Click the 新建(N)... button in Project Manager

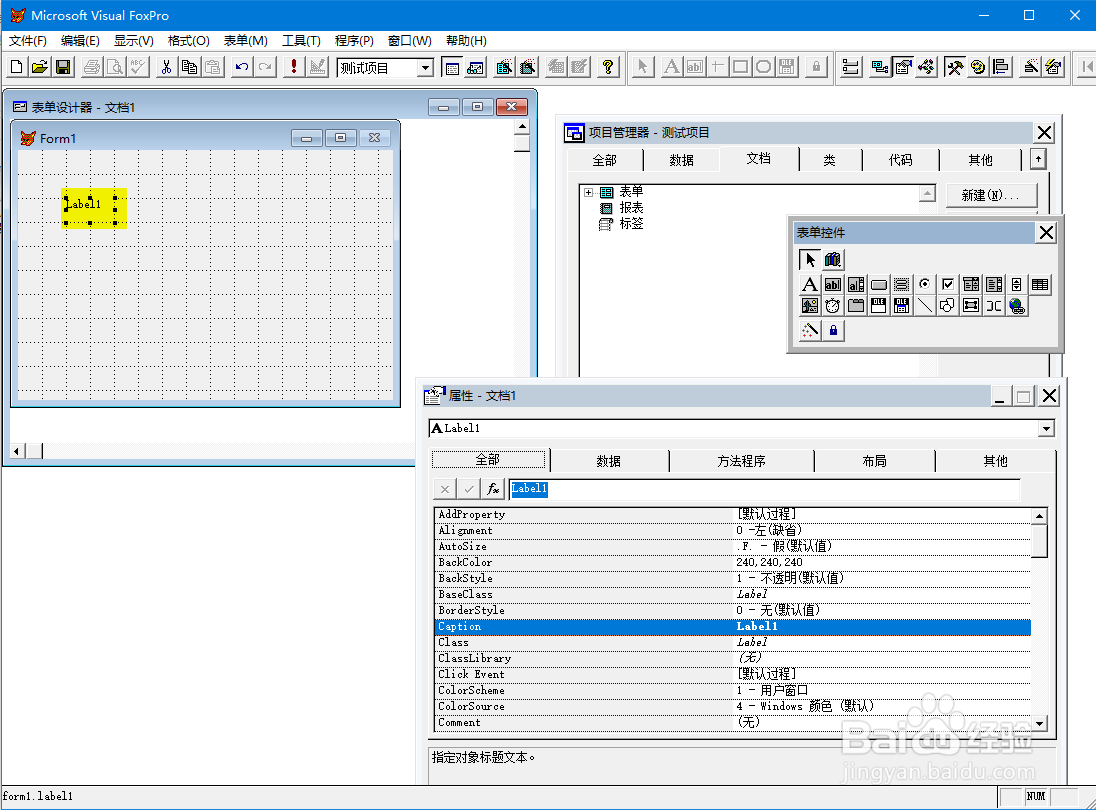[991, 195]
